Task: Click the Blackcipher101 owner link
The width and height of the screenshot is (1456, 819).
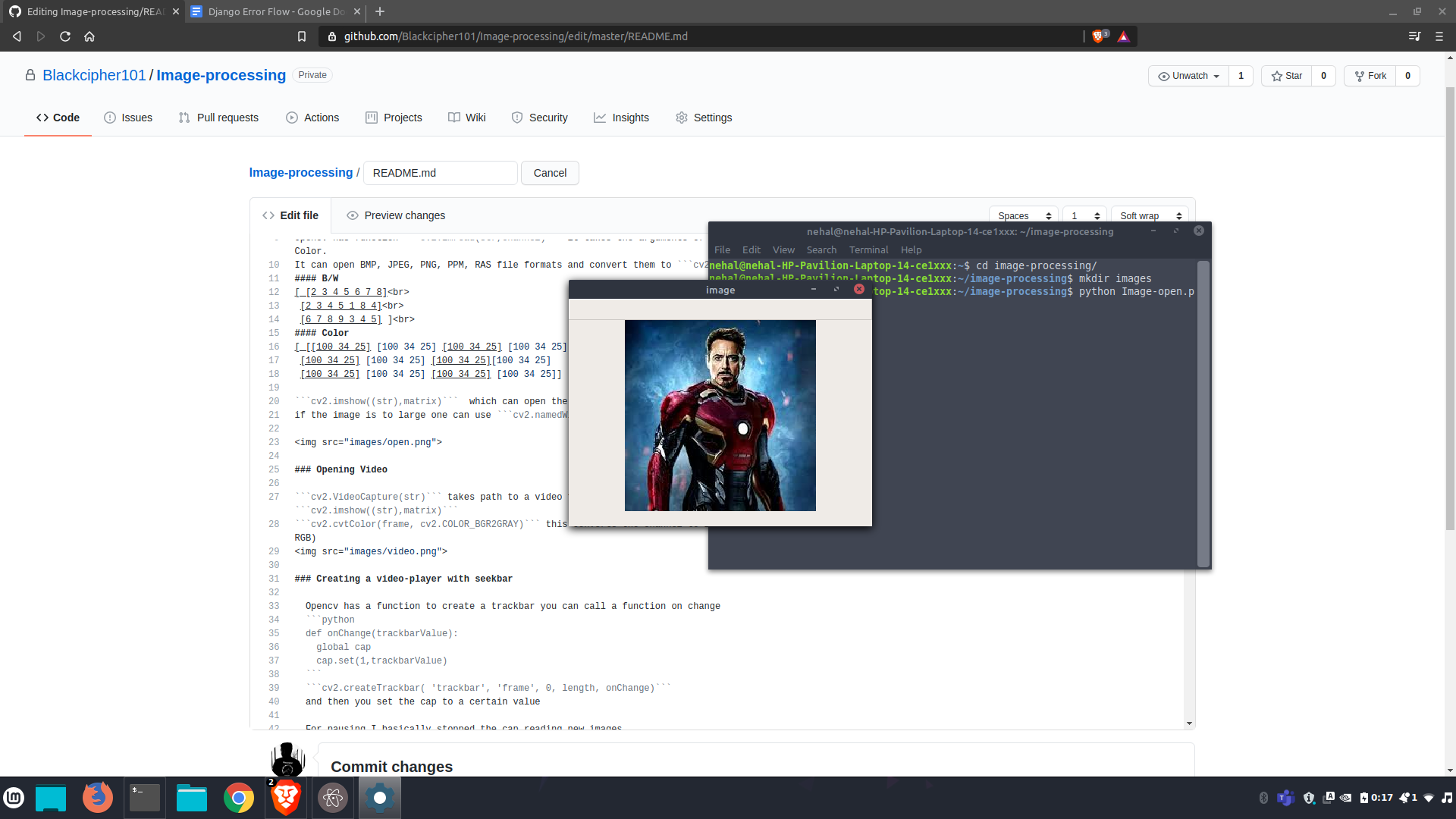Action: pyautogui.click(x=94, y=75)
